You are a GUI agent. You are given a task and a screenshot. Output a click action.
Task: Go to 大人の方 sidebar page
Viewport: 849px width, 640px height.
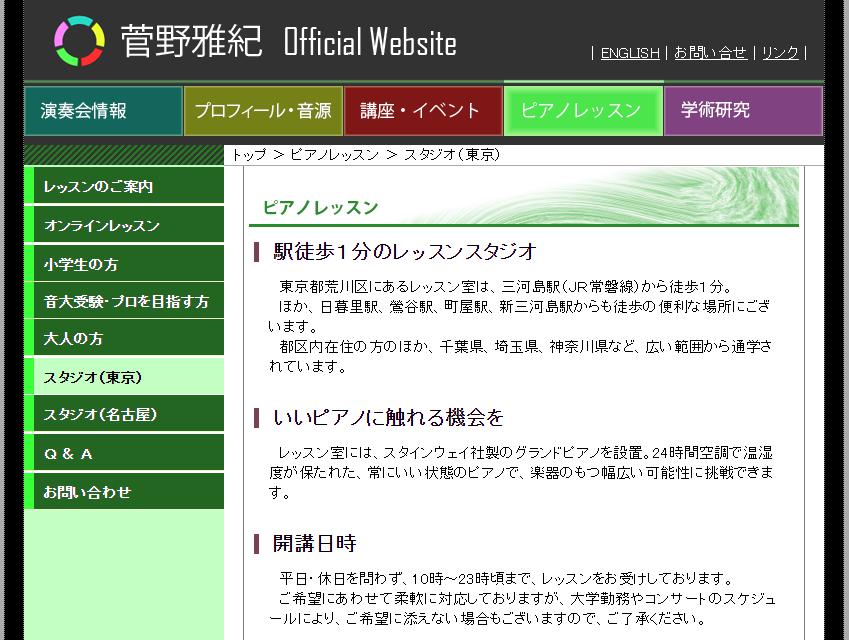pyautogui.click(x=73, y=339)
